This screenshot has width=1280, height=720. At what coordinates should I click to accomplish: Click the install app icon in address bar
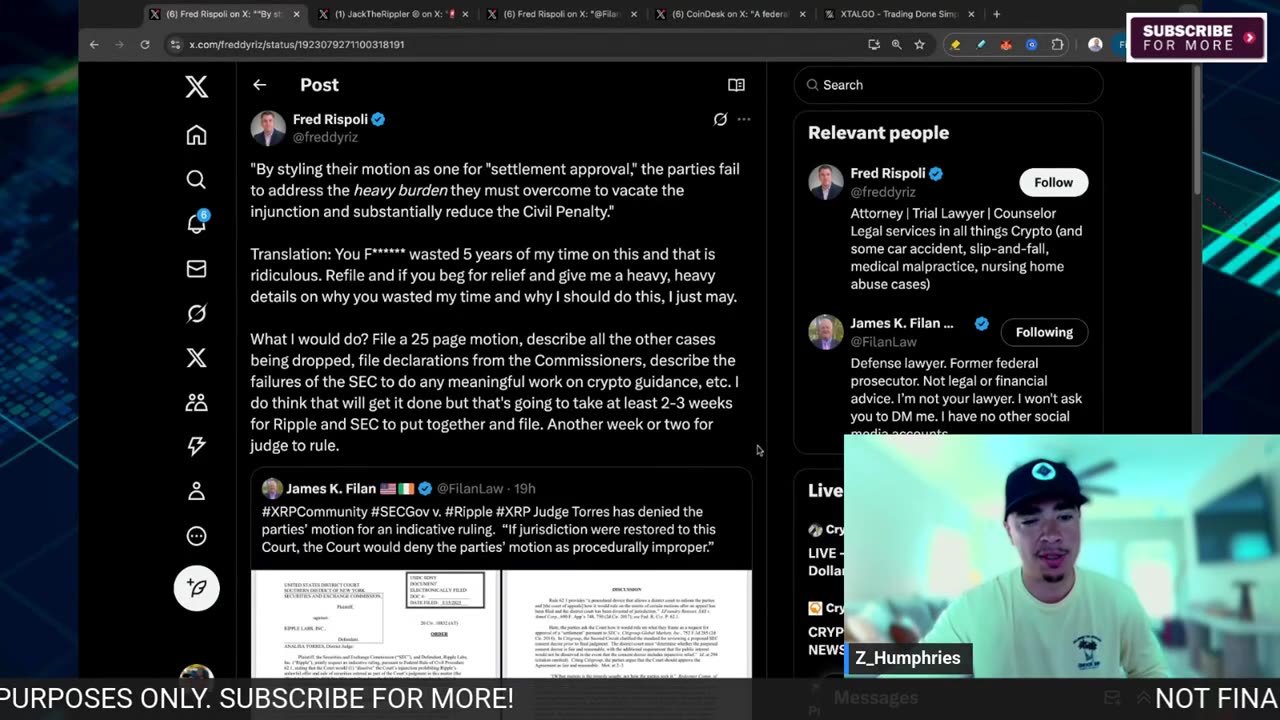click(x=874, y=44)
